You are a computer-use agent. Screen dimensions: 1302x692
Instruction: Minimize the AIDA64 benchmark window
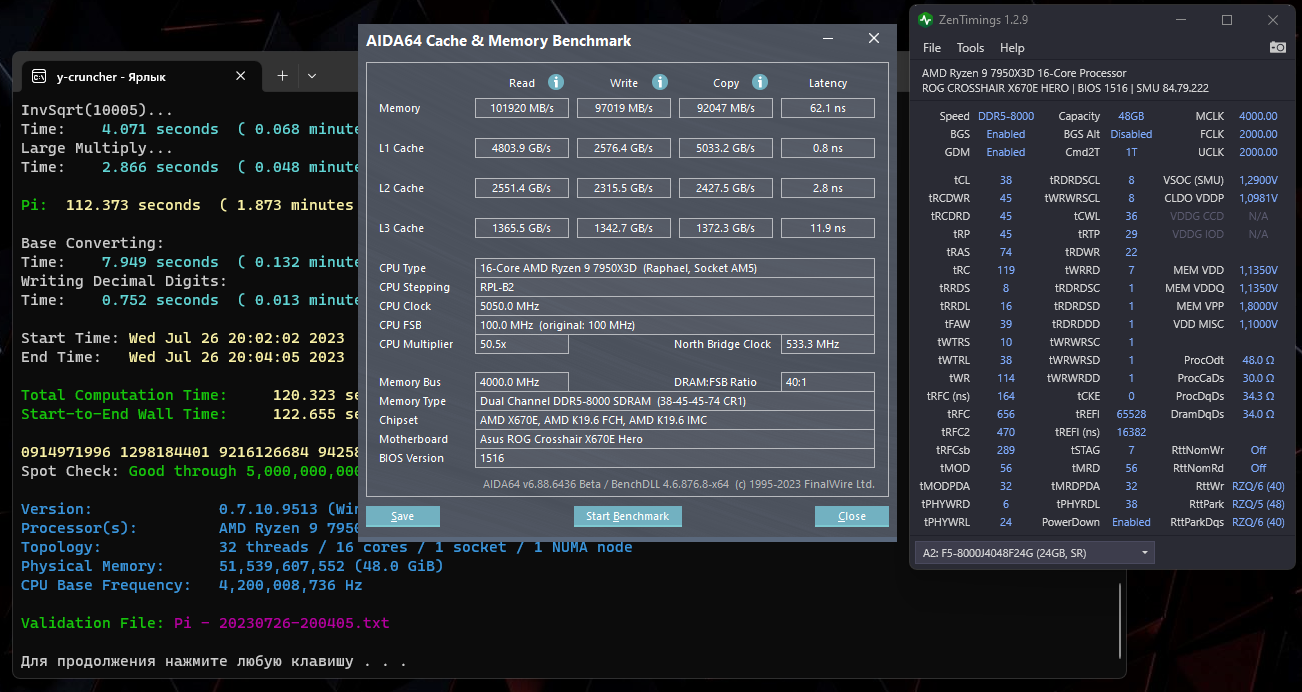tap(829, 39)
